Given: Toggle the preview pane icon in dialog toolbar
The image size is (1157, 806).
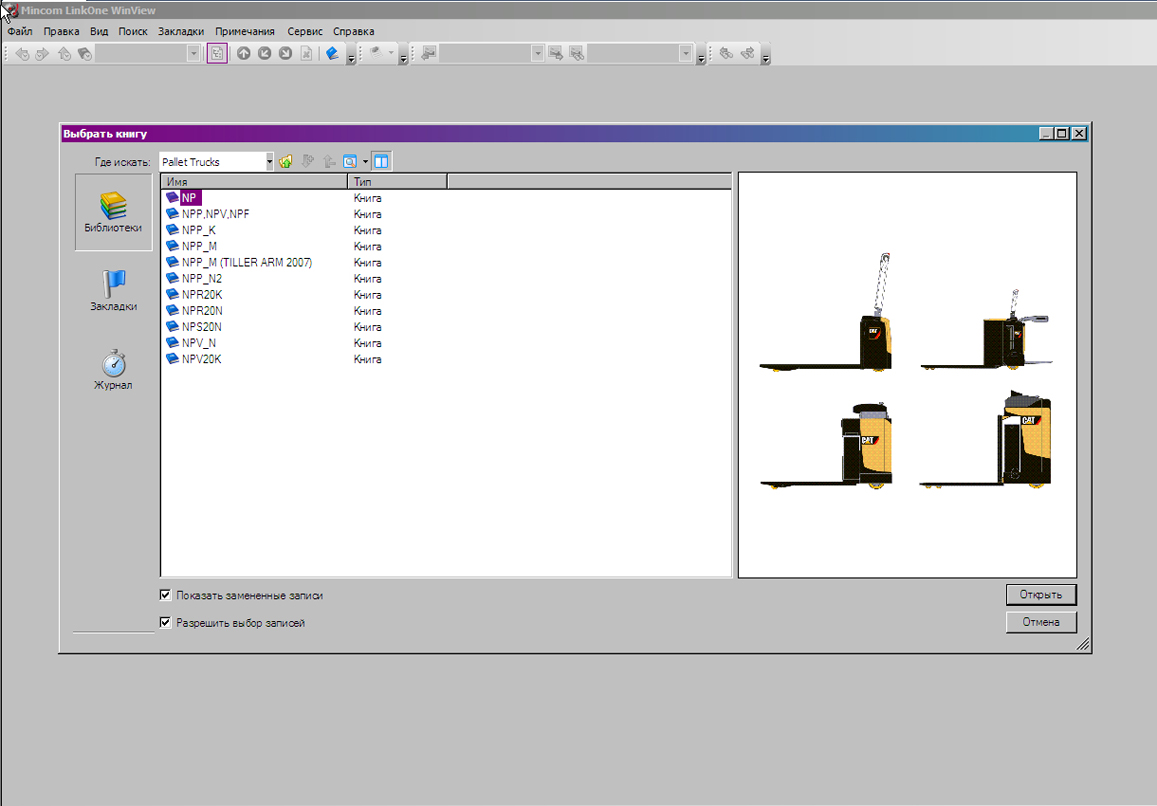Looking at the screenshot, I should pyautogui.click(x=381, y=162).
